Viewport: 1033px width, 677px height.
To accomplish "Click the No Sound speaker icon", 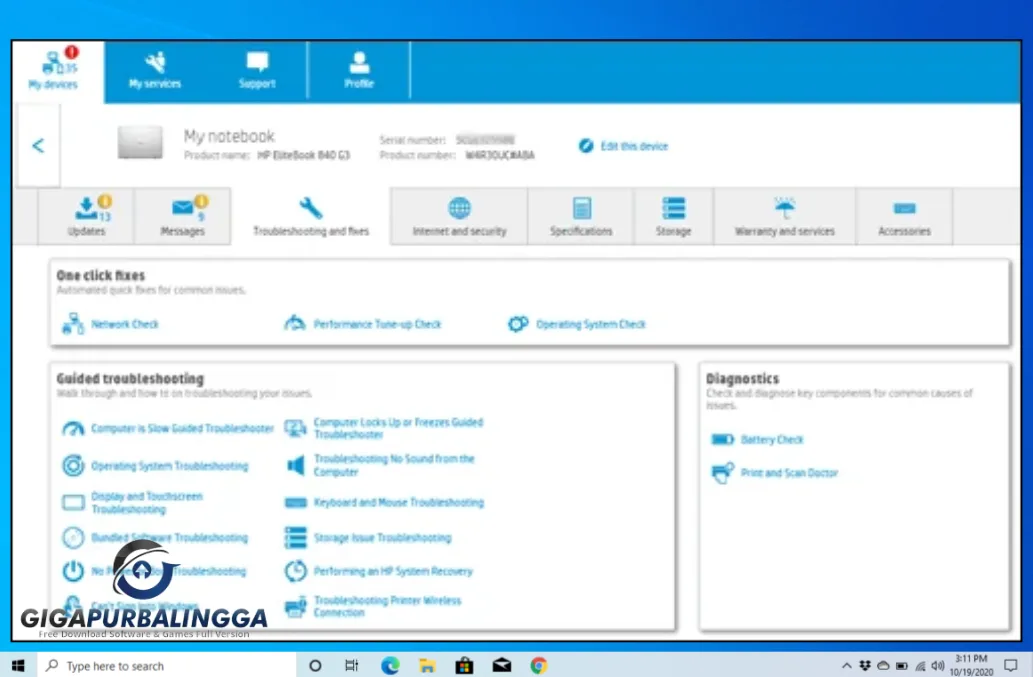I will pyautogui.click(x=296, y=466).
